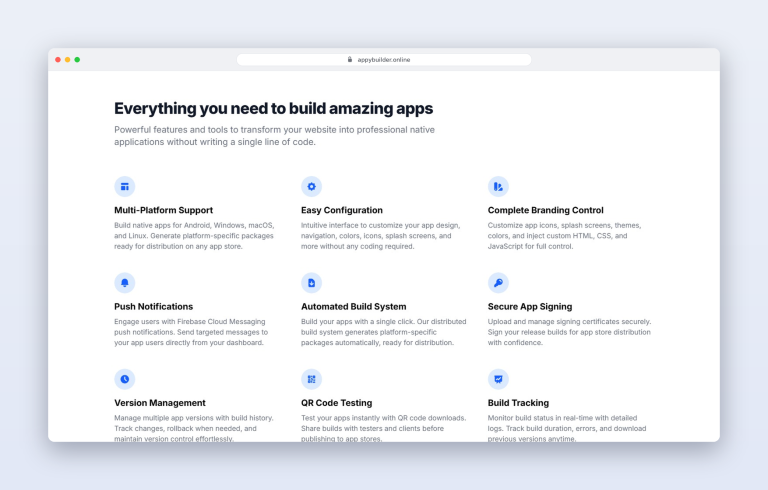Viewport: 768px width, 490px height.
Task: Click the Build Tracking monitor icon
Action: coord(498,379)
